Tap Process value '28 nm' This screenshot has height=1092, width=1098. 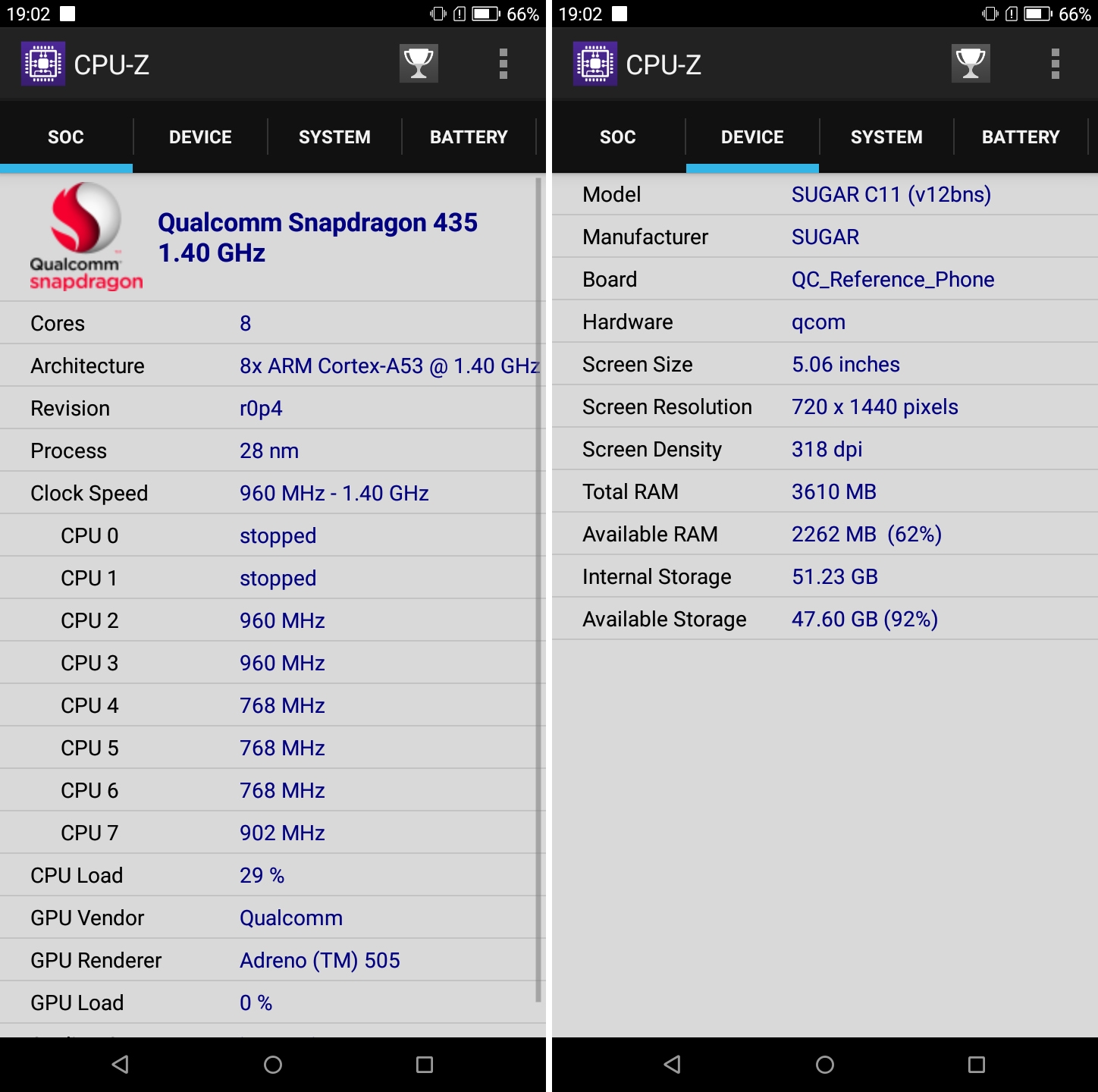point(269,451)
